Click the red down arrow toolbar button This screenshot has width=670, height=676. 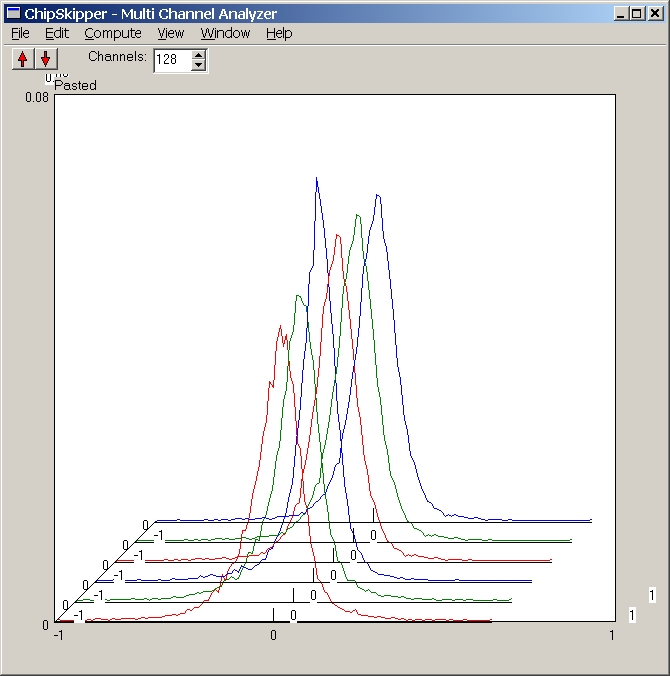(x=45, y=59)
